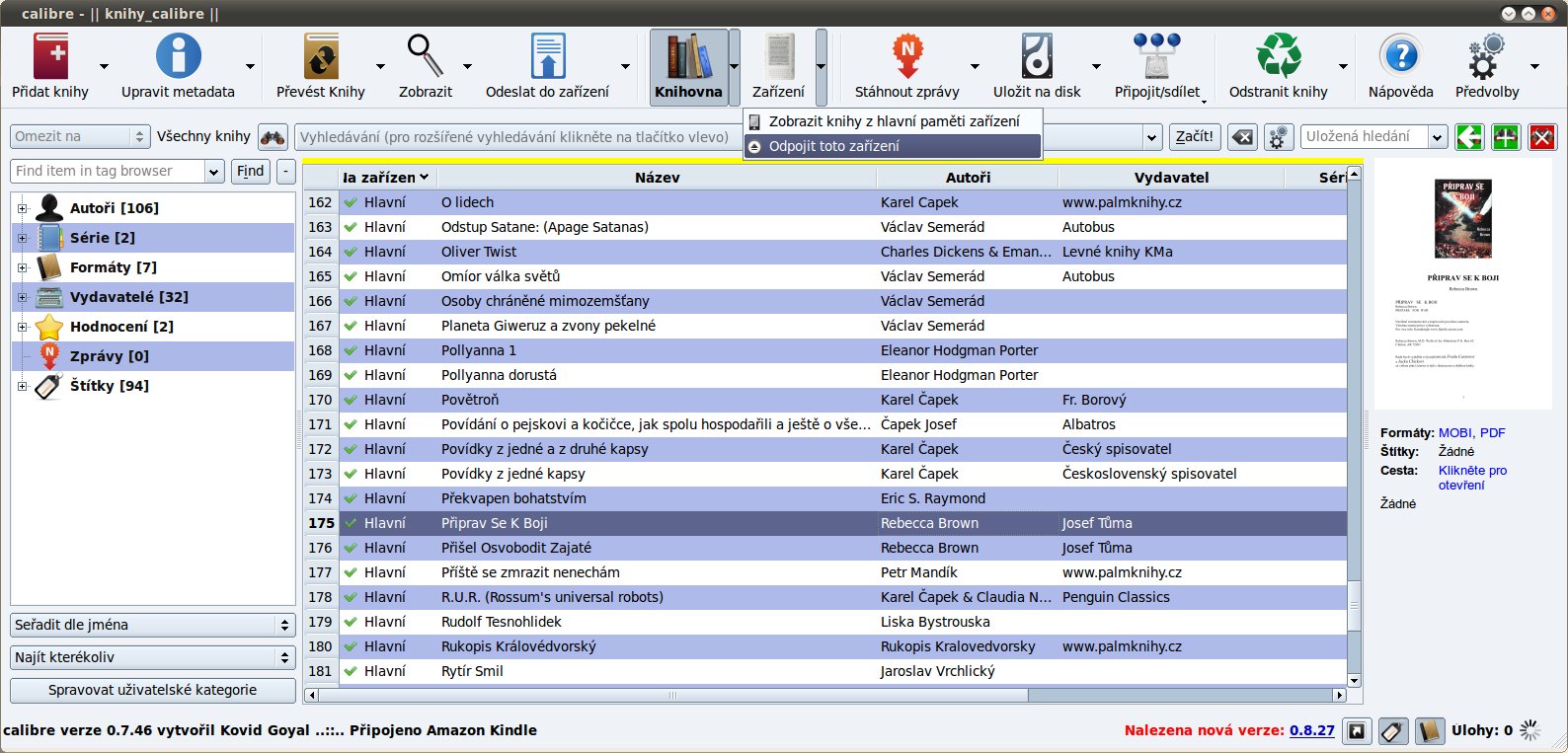This screenshot has width=1568, height=753.
Task: Open Upravit metadata info icon
Action: [x=178, y=55]
